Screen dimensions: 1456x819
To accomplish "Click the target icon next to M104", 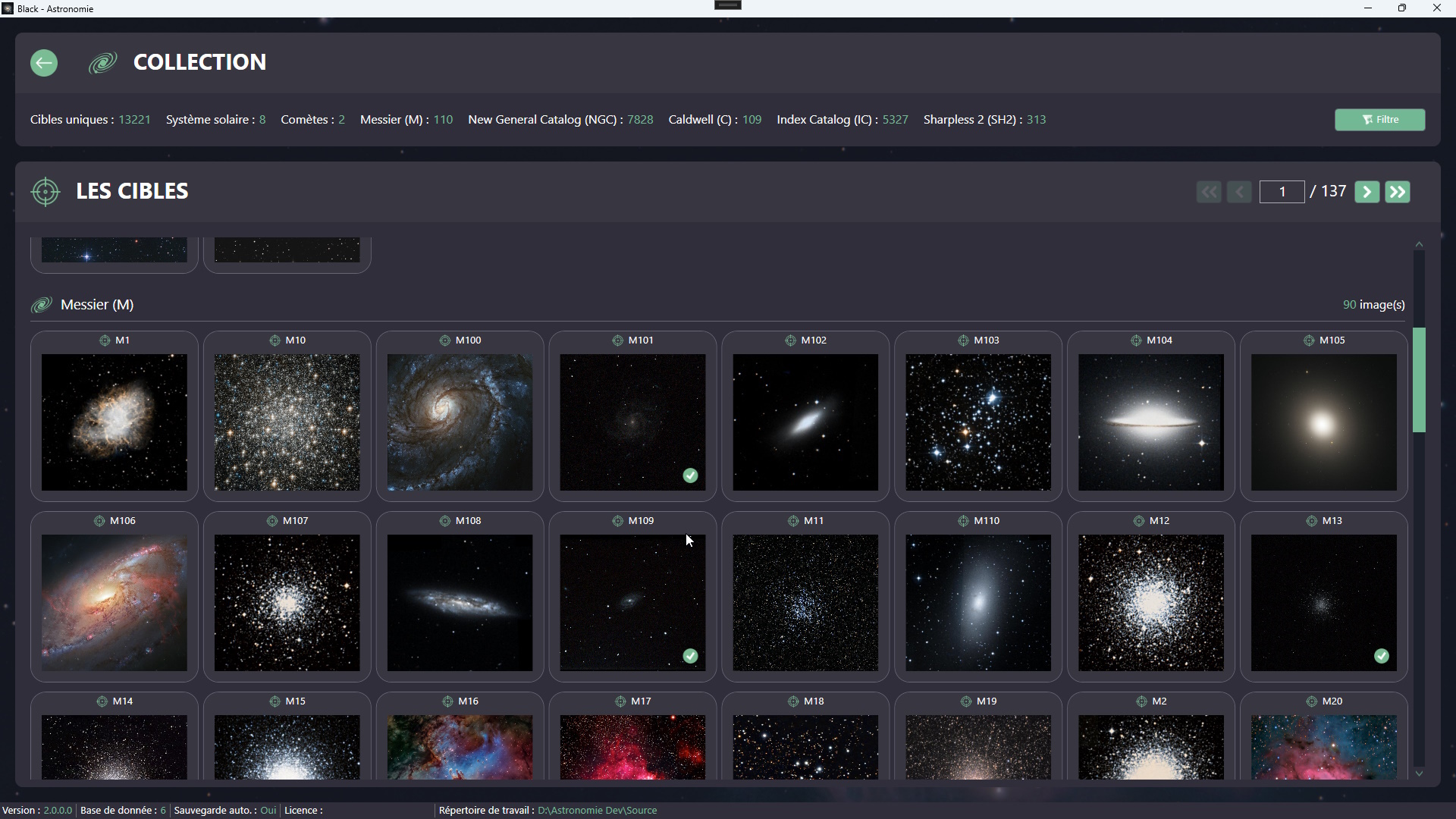I will click(x=1136, y=340).
